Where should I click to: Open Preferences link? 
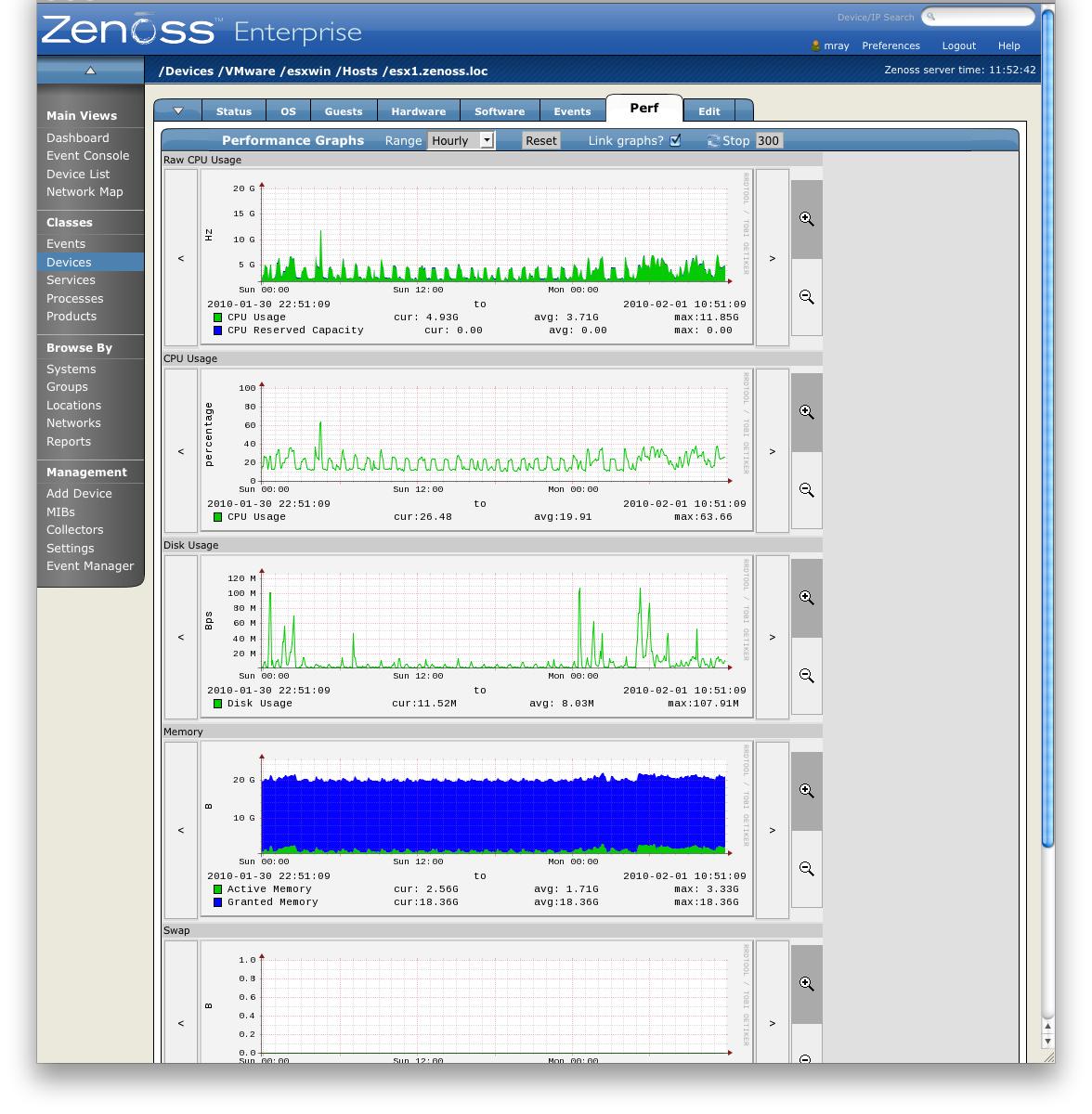pyautogui.click(x=890, y=45)
